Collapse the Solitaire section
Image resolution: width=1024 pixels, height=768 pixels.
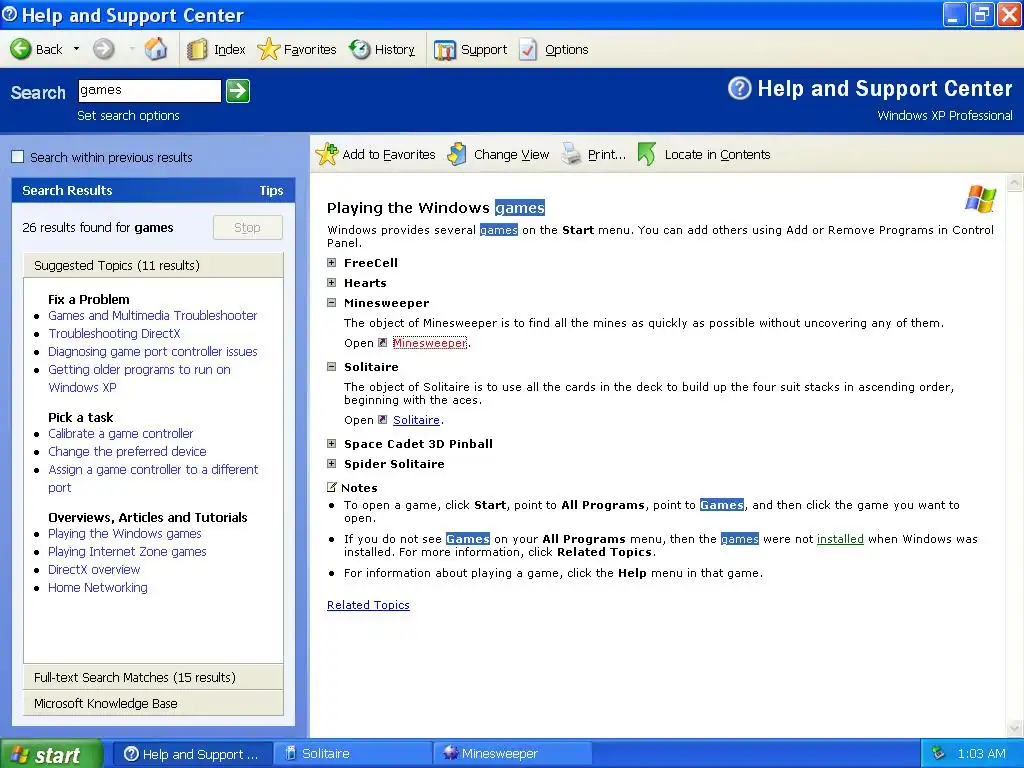332,367
